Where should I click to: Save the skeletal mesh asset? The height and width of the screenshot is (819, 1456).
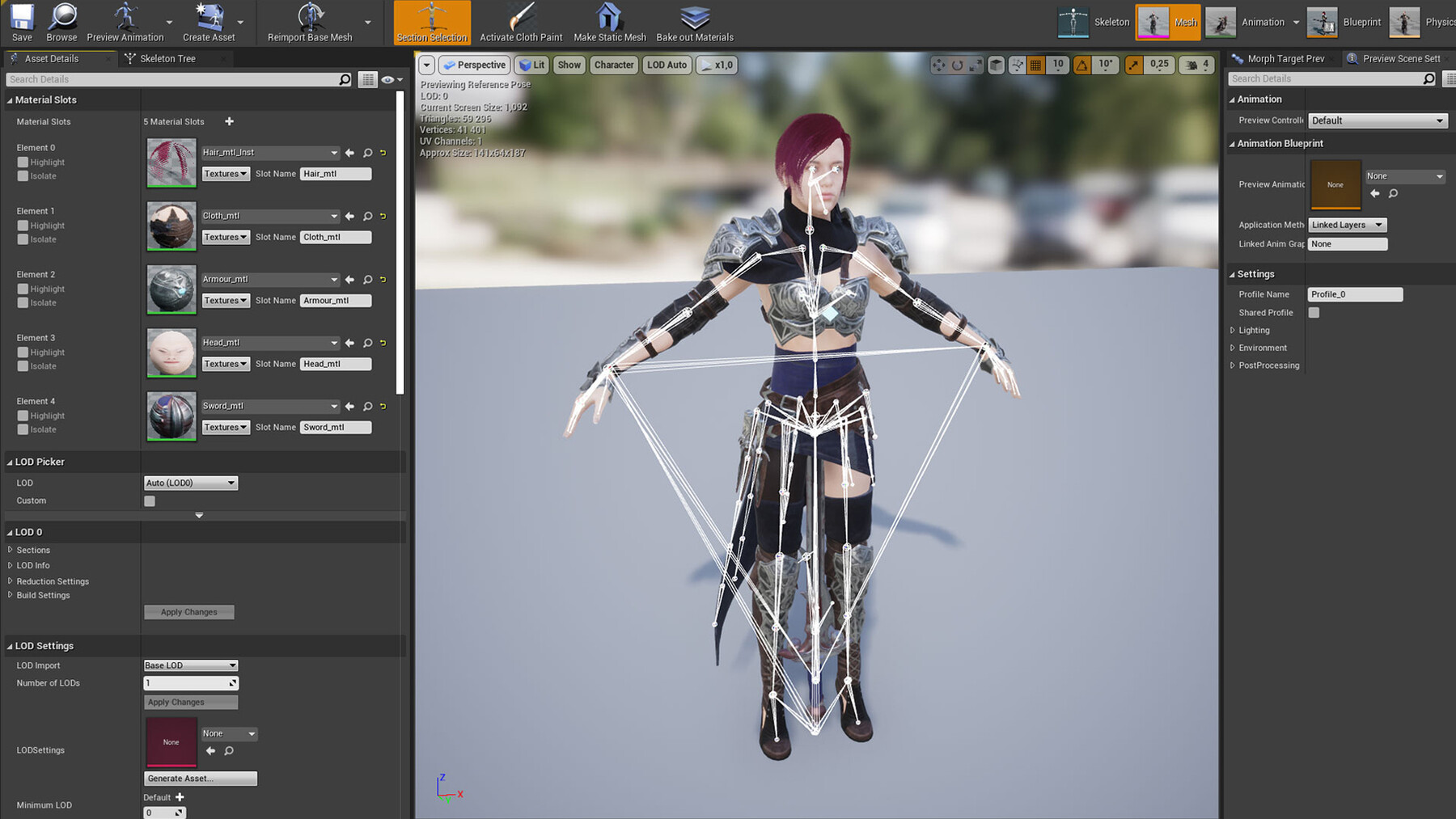(21, 22)
